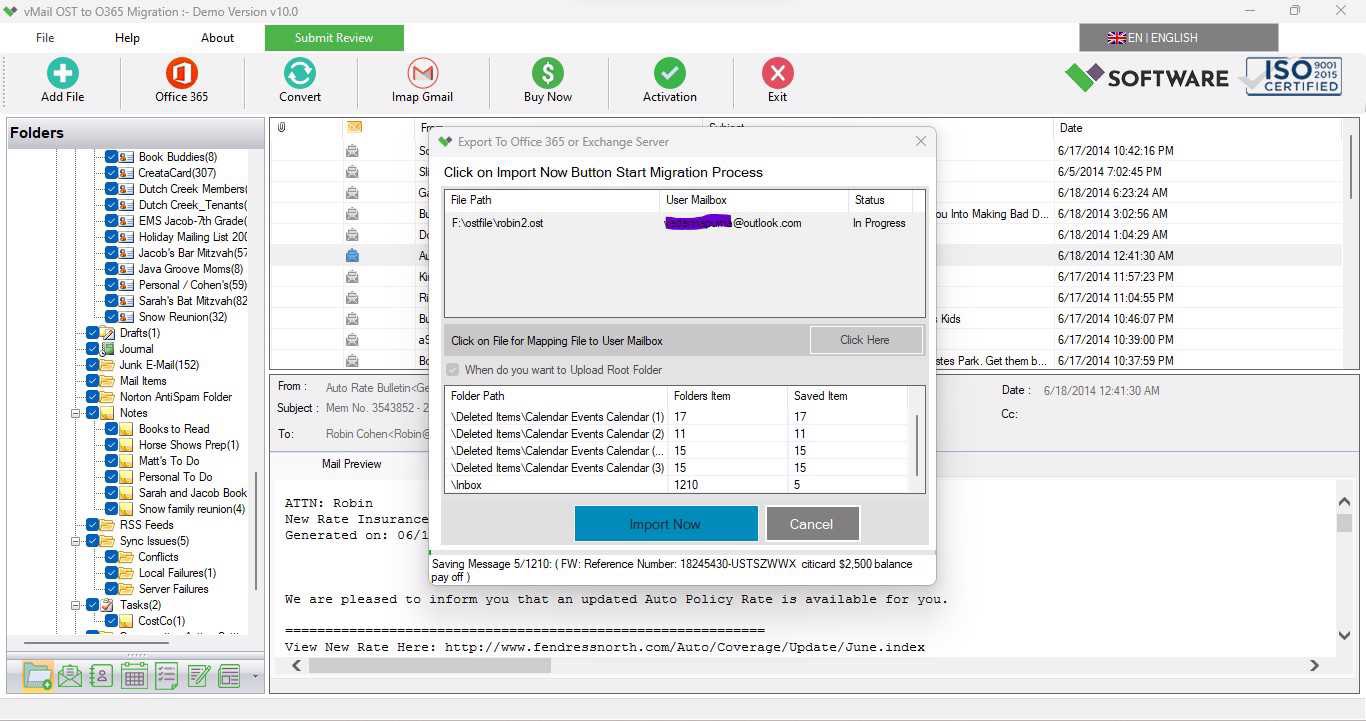The height and width of the screenshot is (721, 1366).
Task: Switch to the contacts view icon
Action: click(101, 676)
